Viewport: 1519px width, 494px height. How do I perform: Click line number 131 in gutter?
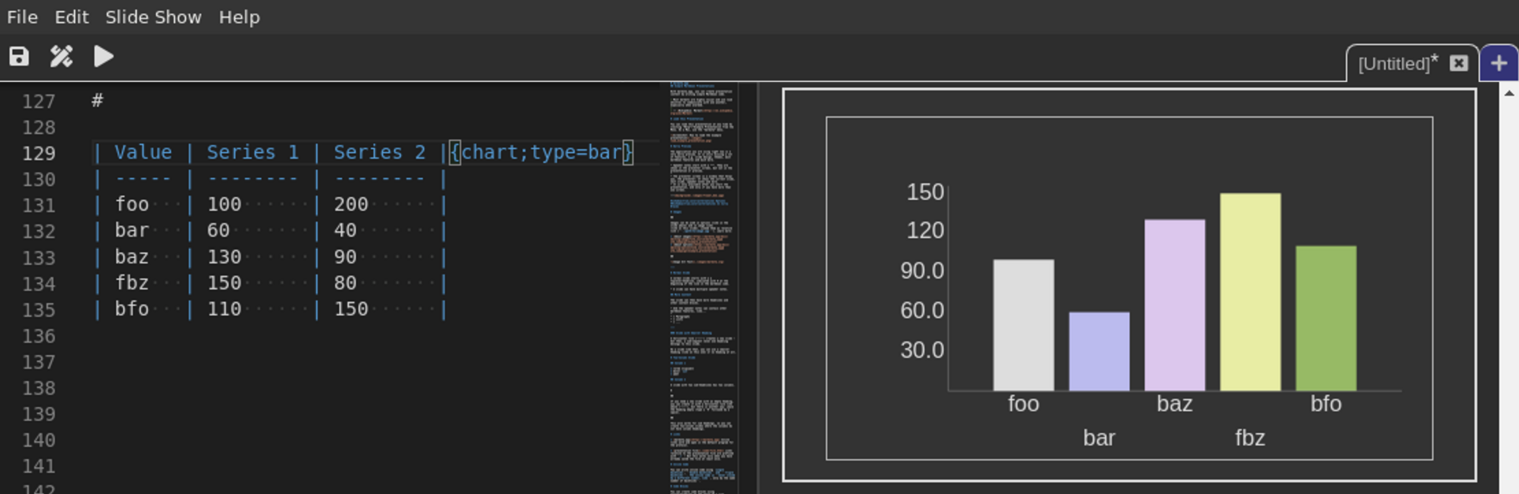click(x=39, y=205)
